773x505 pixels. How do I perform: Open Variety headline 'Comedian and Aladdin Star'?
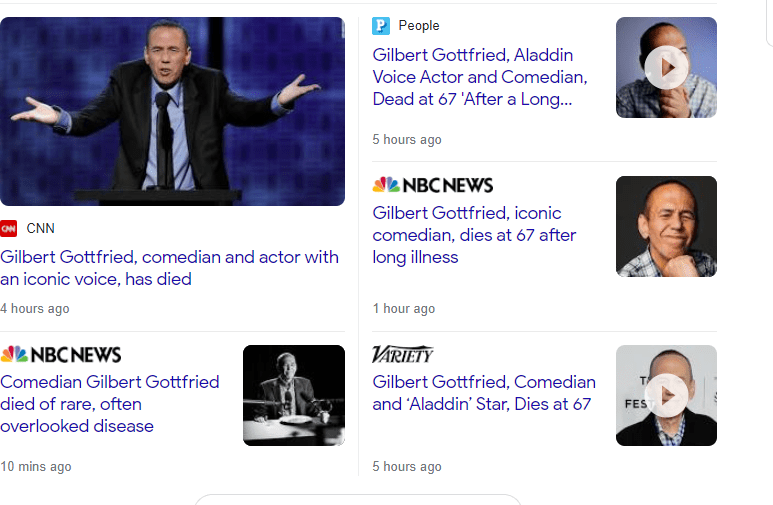[x=483, y=393]
